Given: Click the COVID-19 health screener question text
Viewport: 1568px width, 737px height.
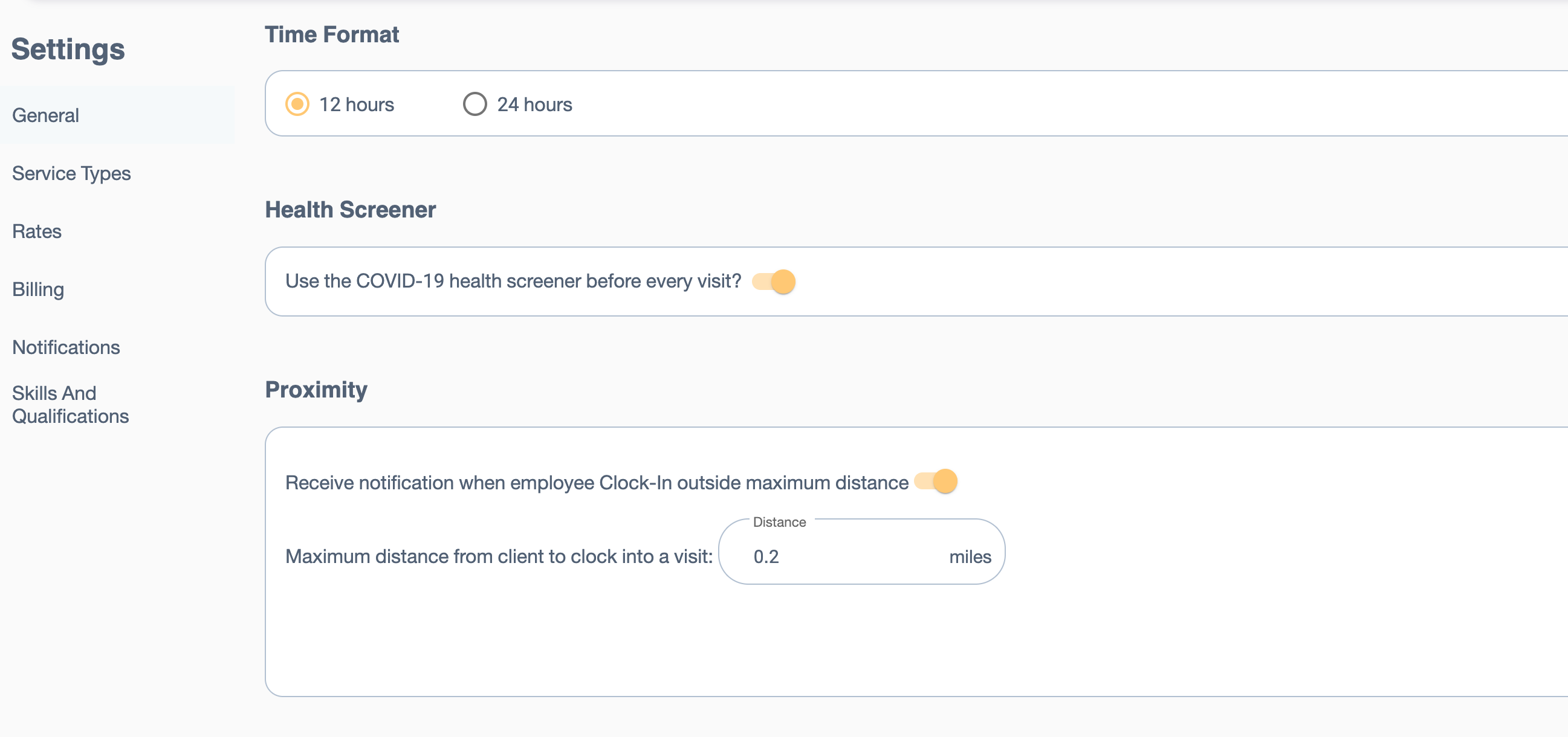Looking at the screenshot, I should (513, 281).
